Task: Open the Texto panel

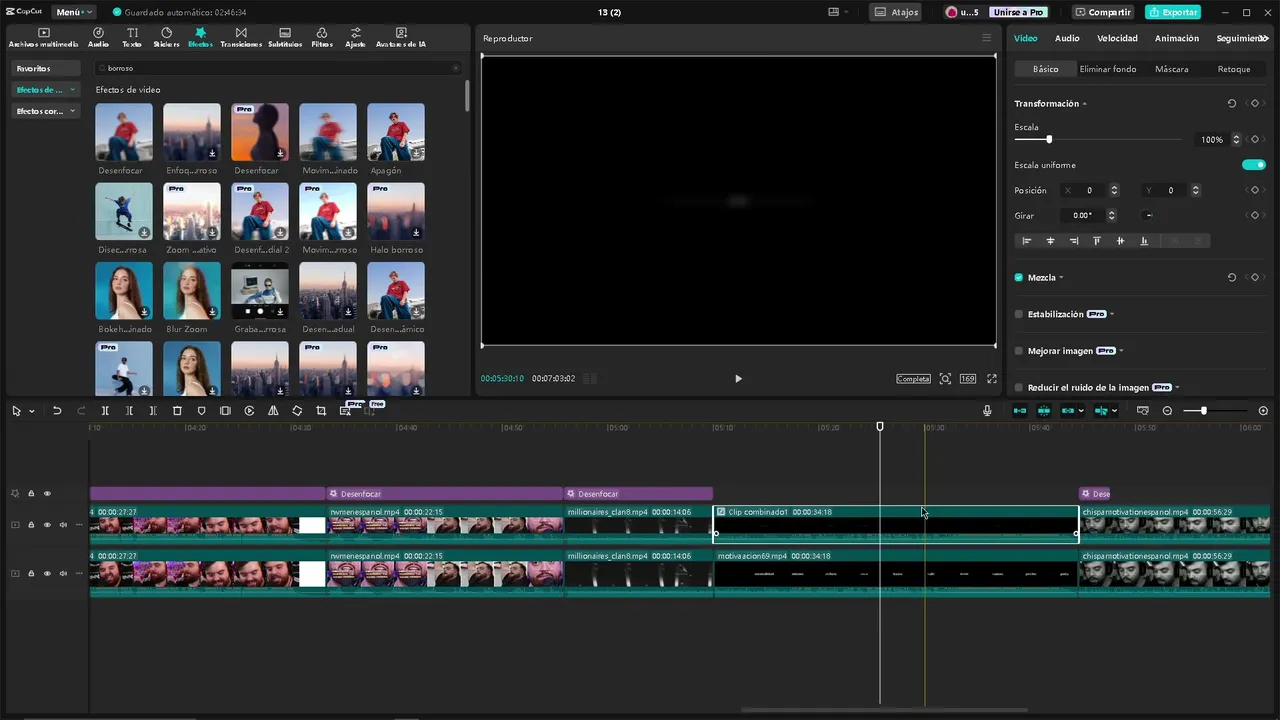Action: 132,38
